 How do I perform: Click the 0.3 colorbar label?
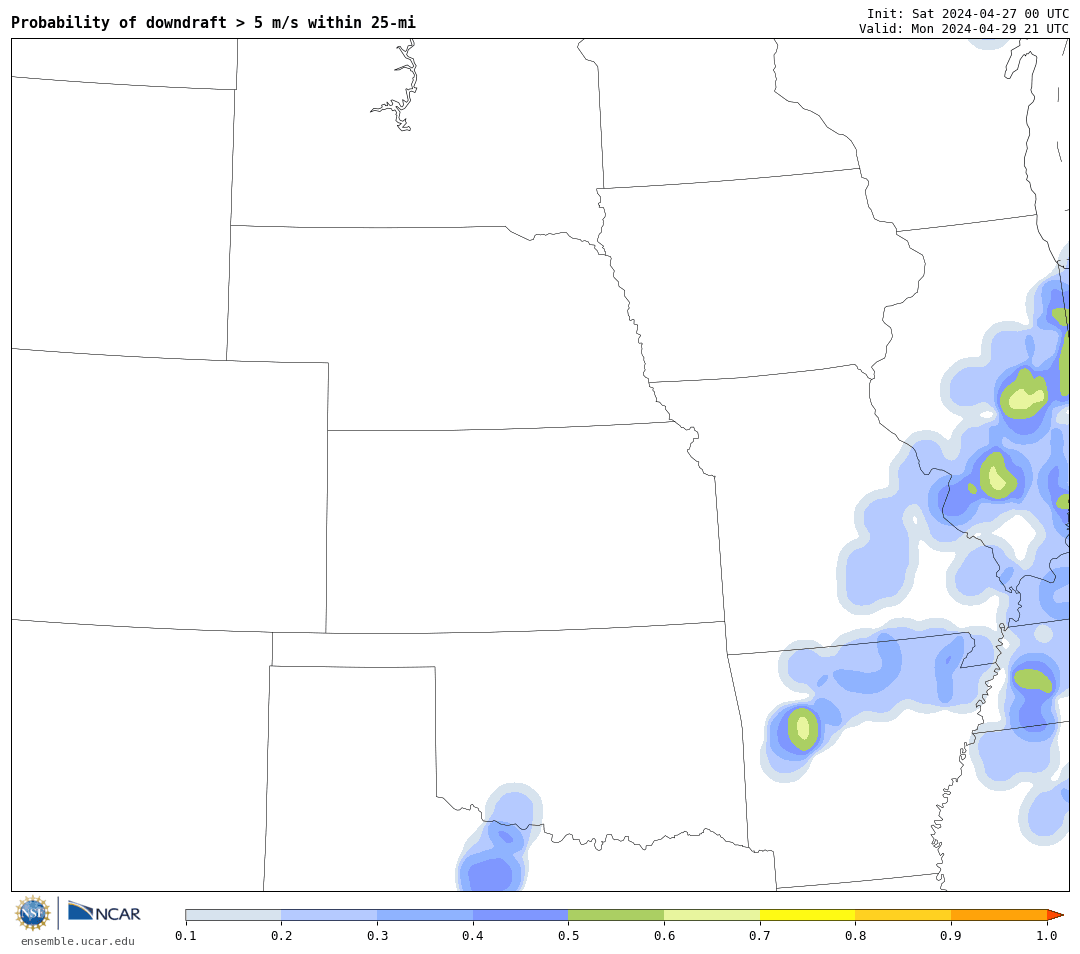pos(377,935)
